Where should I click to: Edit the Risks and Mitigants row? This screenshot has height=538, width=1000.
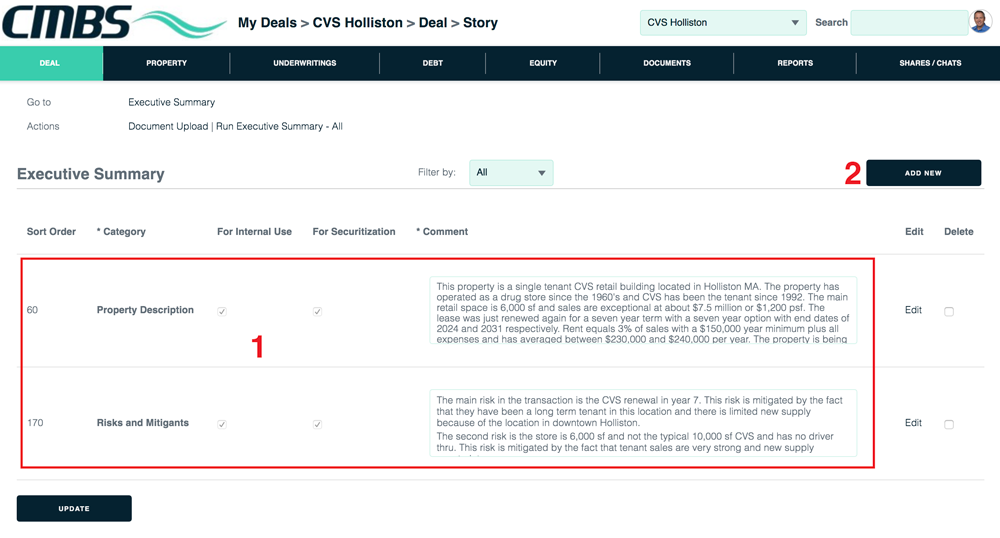pos(913,423)
